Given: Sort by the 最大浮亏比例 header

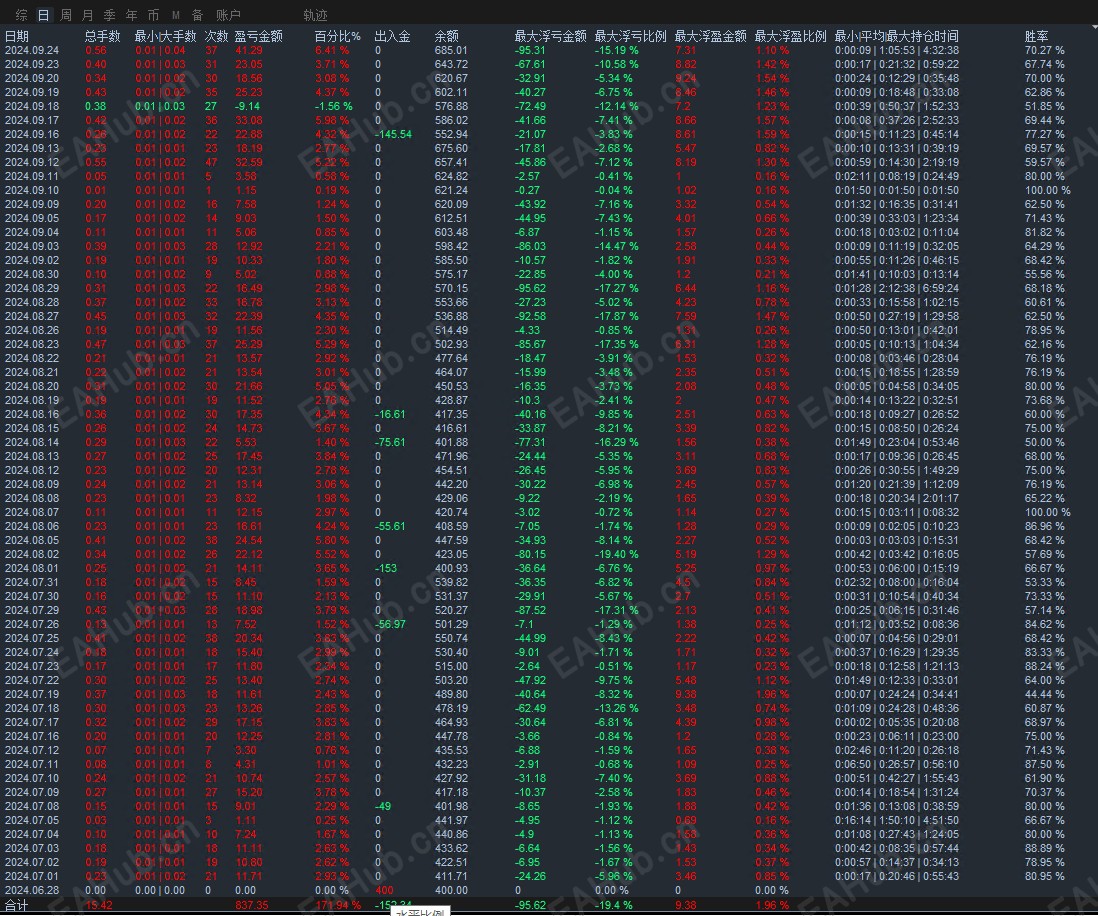Looking at the screenshot, I should pos(630,36).
